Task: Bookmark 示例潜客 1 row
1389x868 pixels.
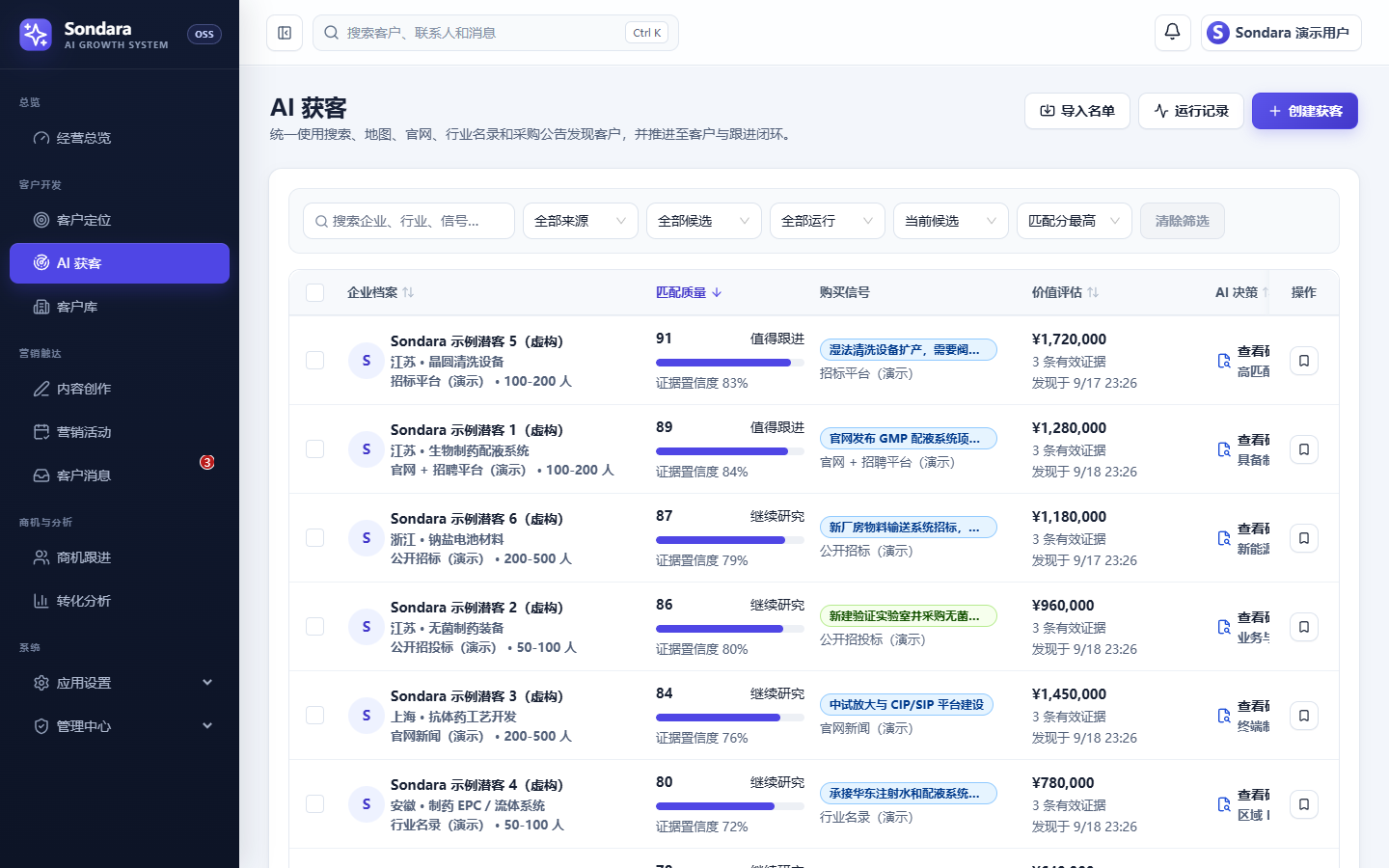Action: (x=1304, y=449)
